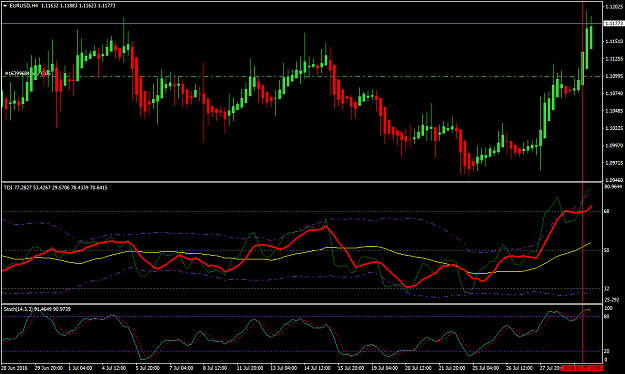Click the 25 Jul 04:00 time axis label
Viewport: 625px width, 374px height.
coord(485,368)
